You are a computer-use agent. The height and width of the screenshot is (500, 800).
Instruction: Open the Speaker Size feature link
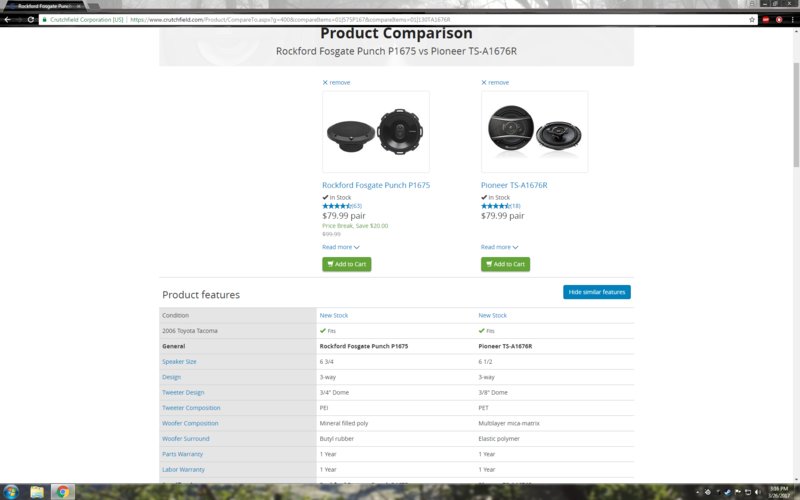pyautogui.click(x=179, y=362)
